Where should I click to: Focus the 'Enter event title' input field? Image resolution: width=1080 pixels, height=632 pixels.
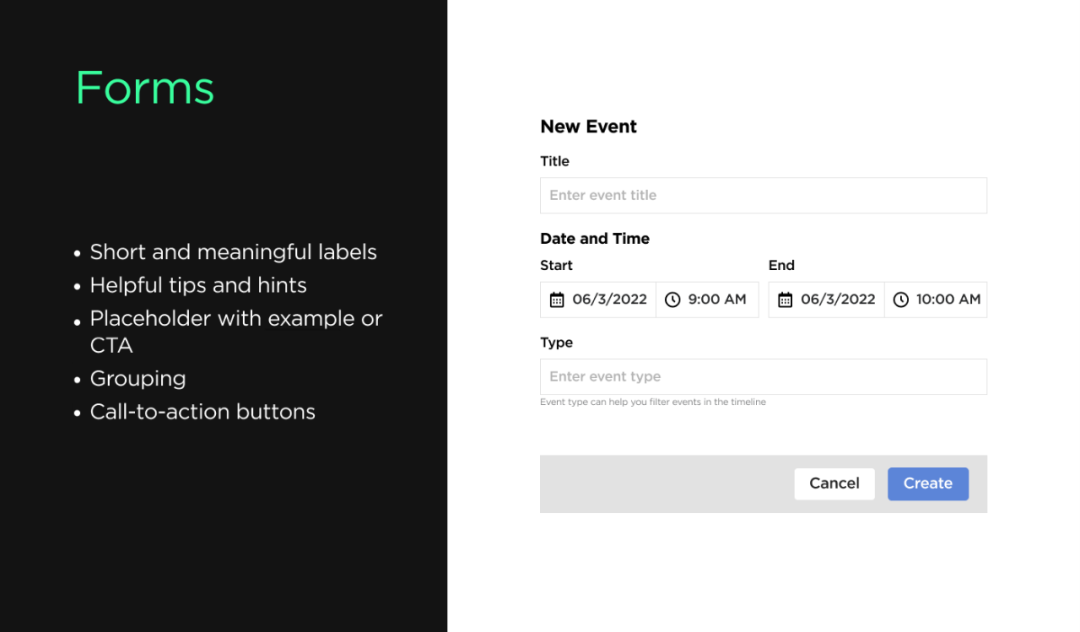pos(763,196)
